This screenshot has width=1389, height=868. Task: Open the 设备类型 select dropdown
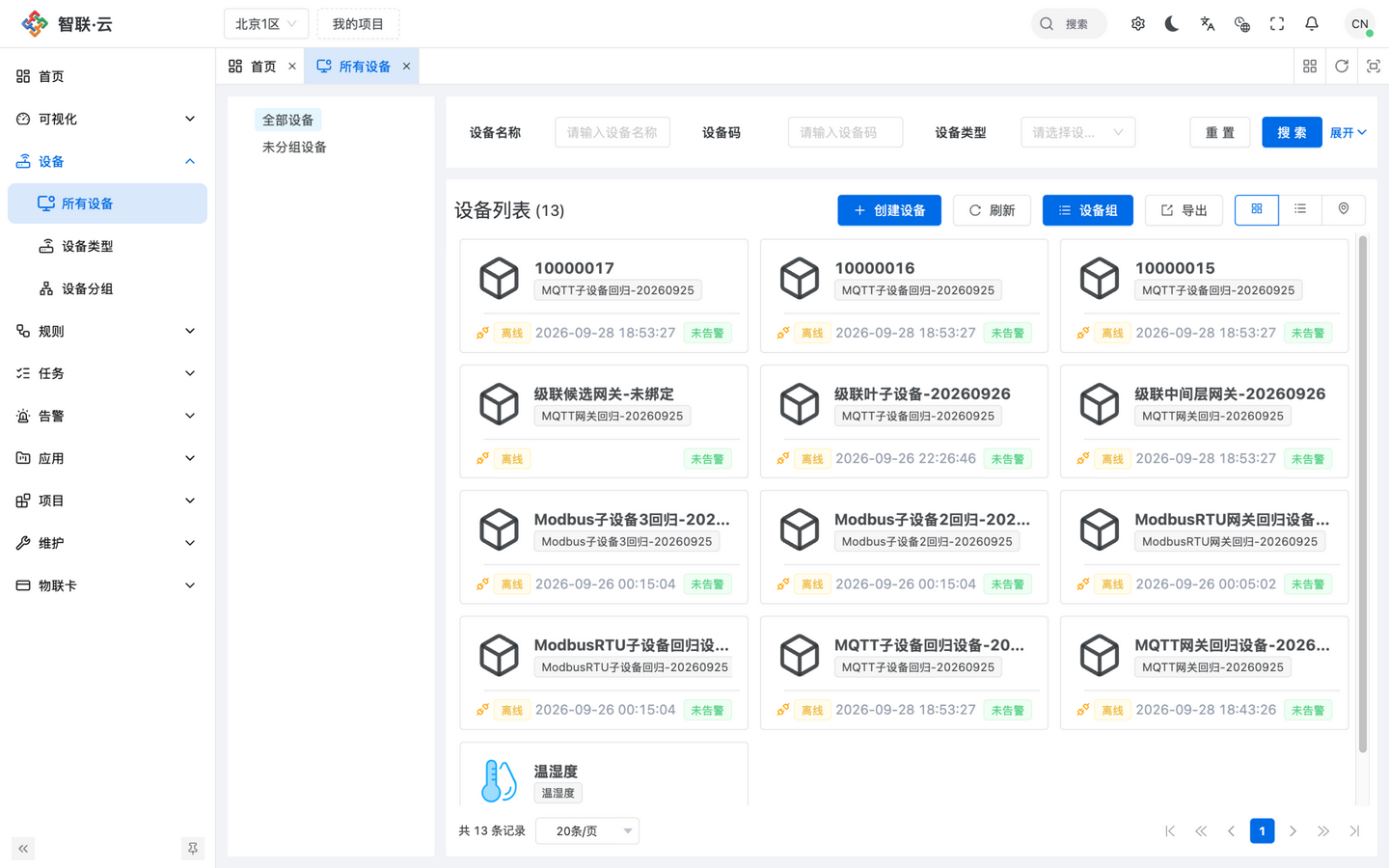pos(1078,132)
